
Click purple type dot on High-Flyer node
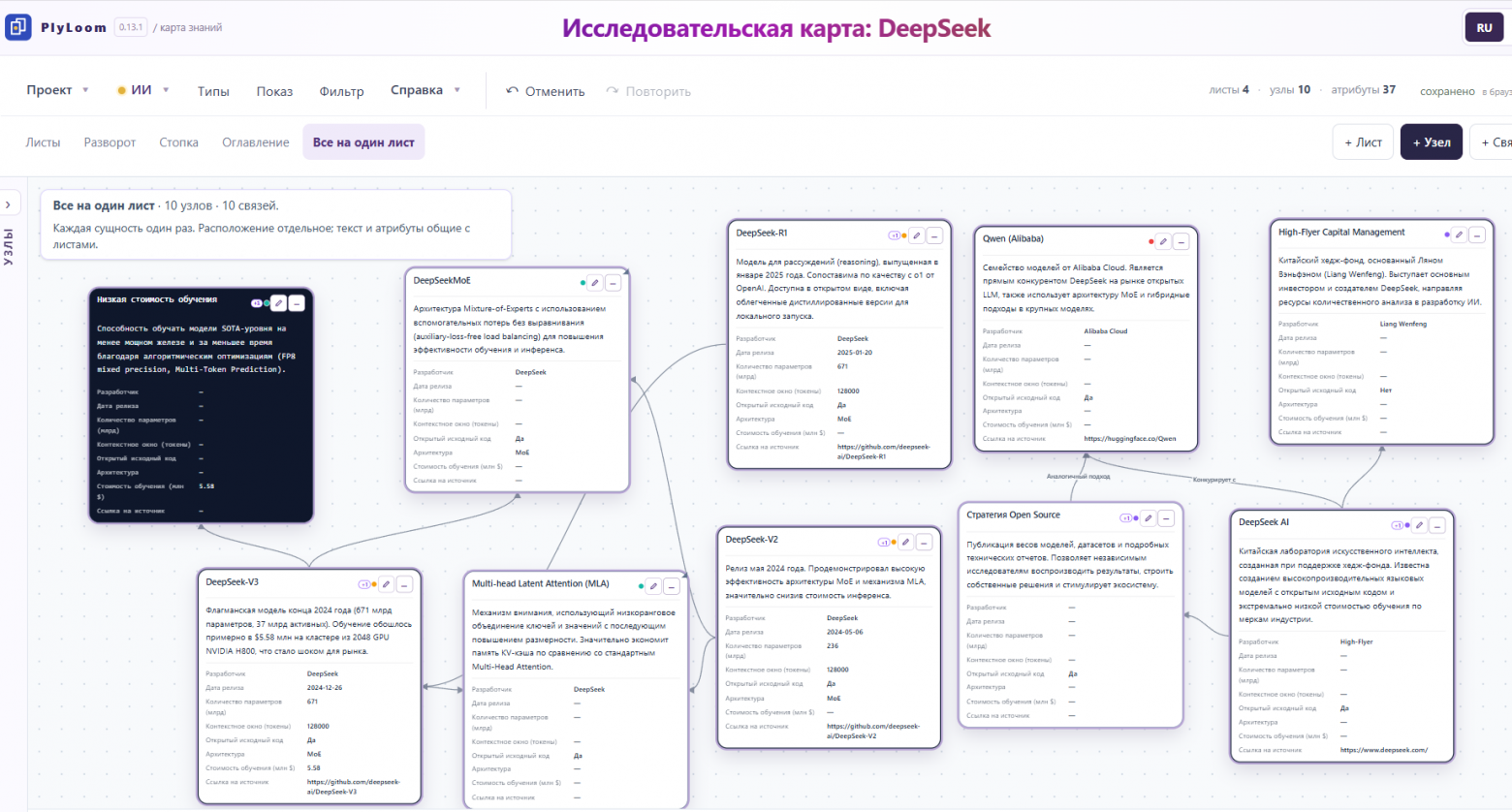(x=1447, y=234)
